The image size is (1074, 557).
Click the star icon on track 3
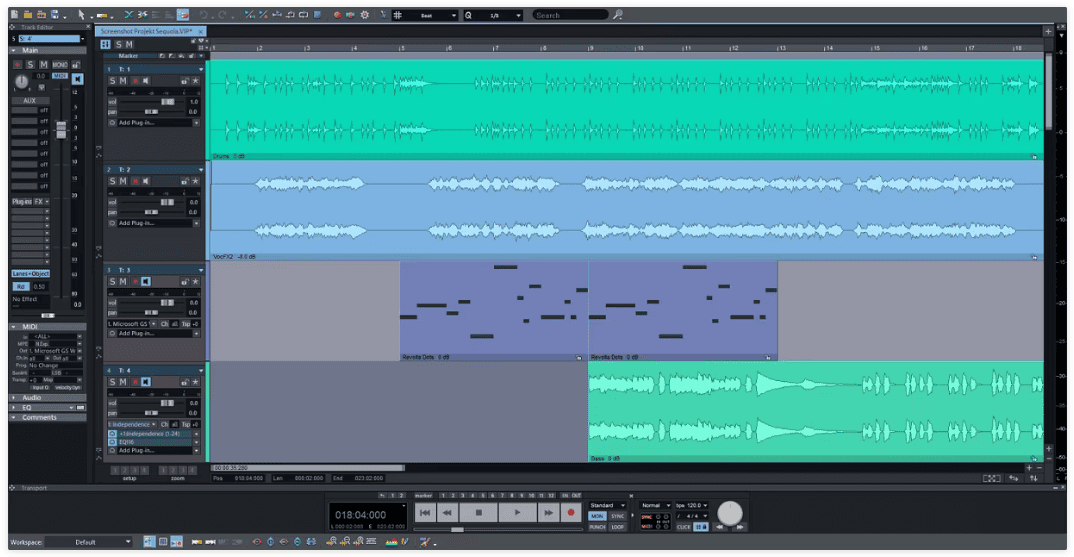pos(195,282)
